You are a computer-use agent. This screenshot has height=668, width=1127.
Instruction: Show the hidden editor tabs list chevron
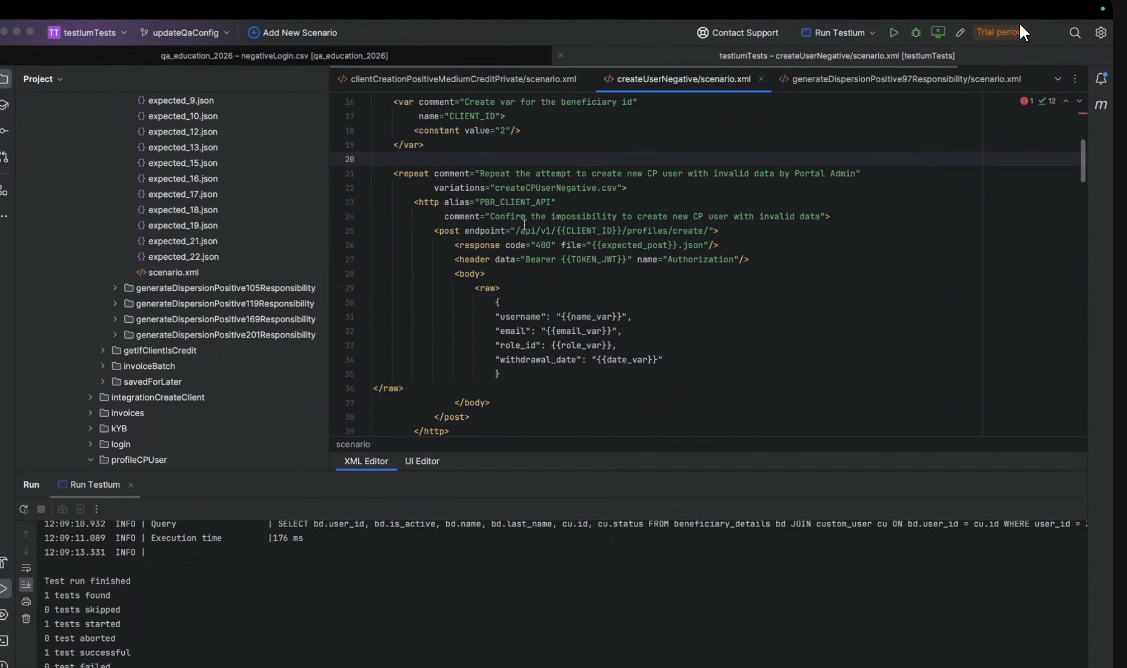coord(1057,79)
